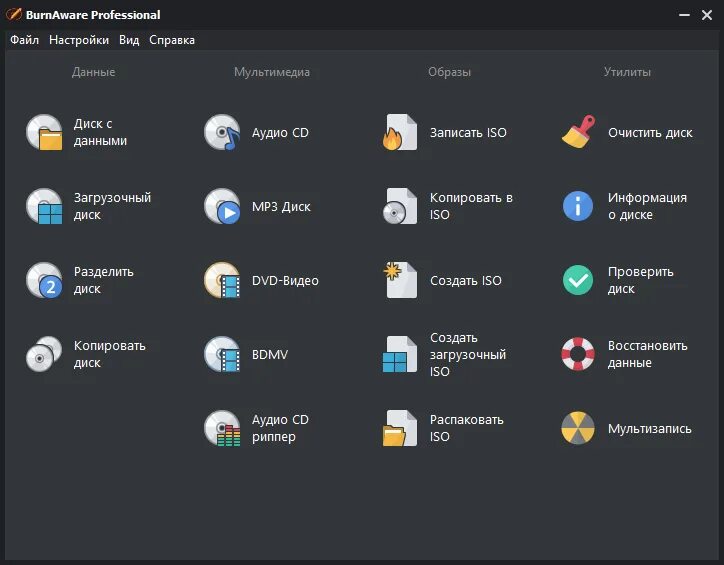Click the Аудио CD риппер label
Image resolution: width=724 pixels, height=565 pixels.
click(280, 428)
